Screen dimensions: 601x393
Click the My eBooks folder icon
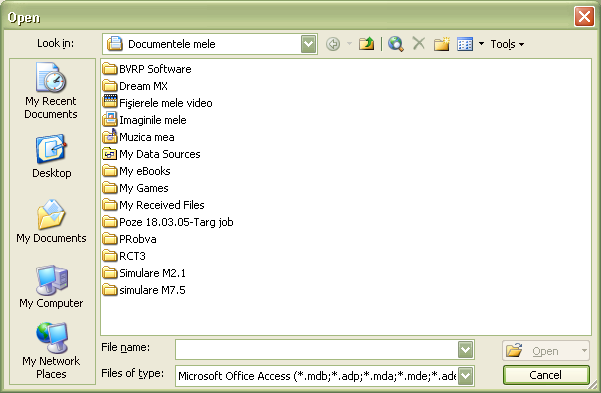click(110, 171)
